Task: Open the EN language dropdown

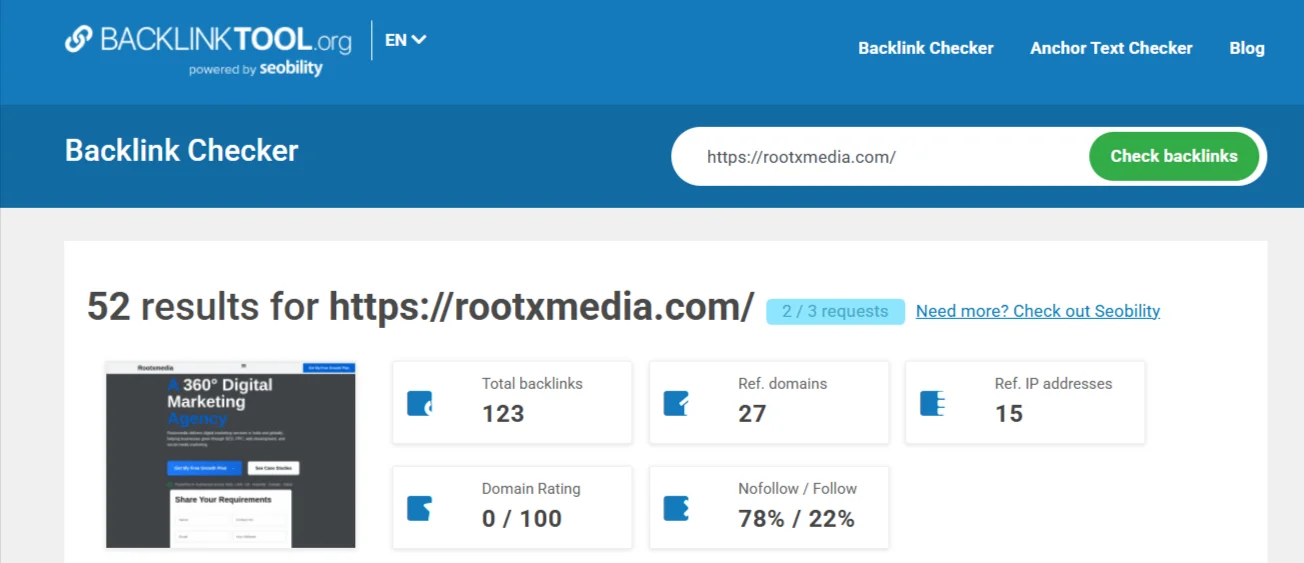Action: click(406, 40)
